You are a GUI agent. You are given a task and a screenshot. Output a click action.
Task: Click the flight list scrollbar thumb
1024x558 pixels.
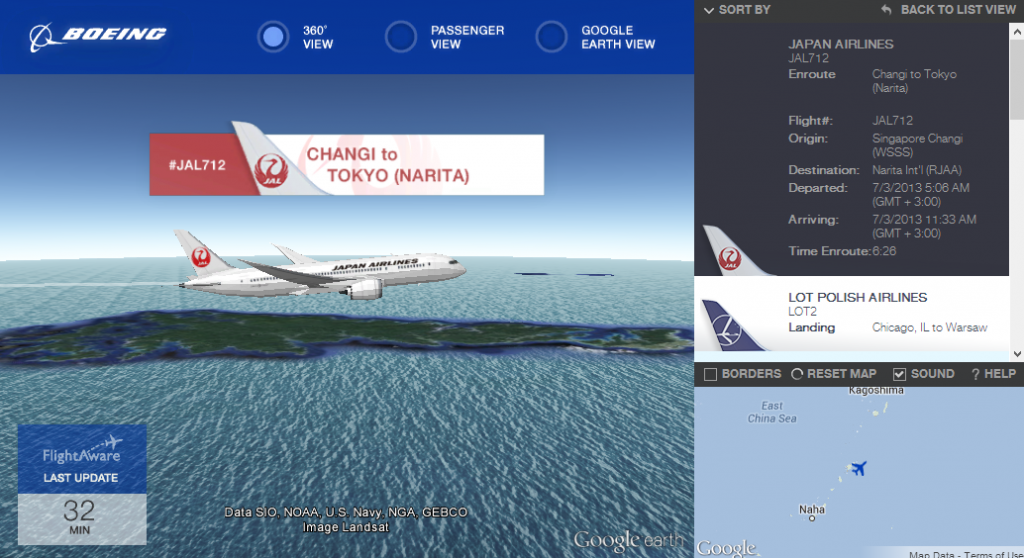click(1017, 79)
